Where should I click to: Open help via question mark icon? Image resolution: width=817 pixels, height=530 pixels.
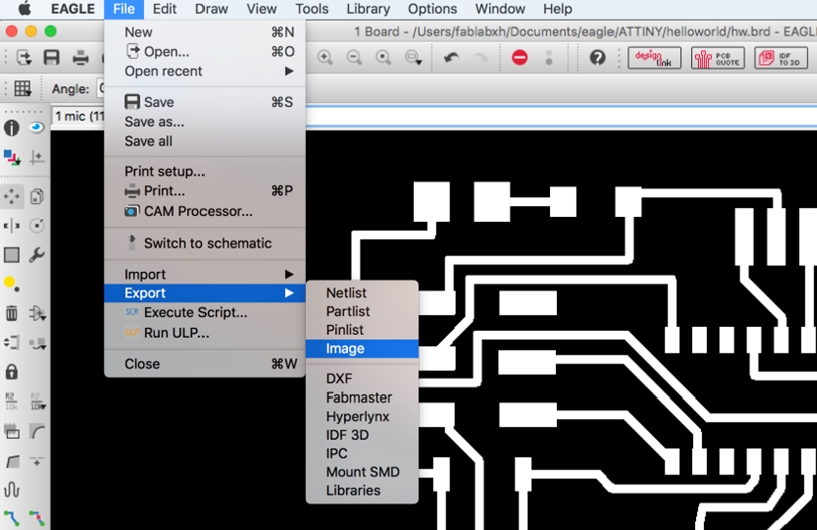click(x=598, y=57)
